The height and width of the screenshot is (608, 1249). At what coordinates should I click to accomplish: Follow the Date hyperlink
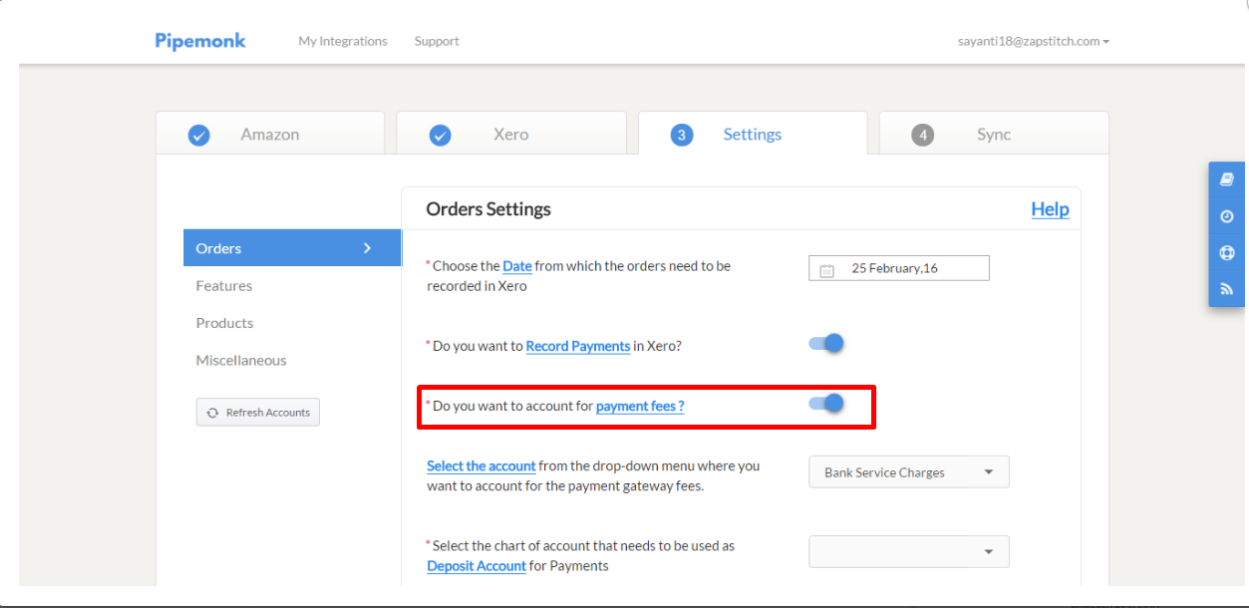click(x=517, y=266)
